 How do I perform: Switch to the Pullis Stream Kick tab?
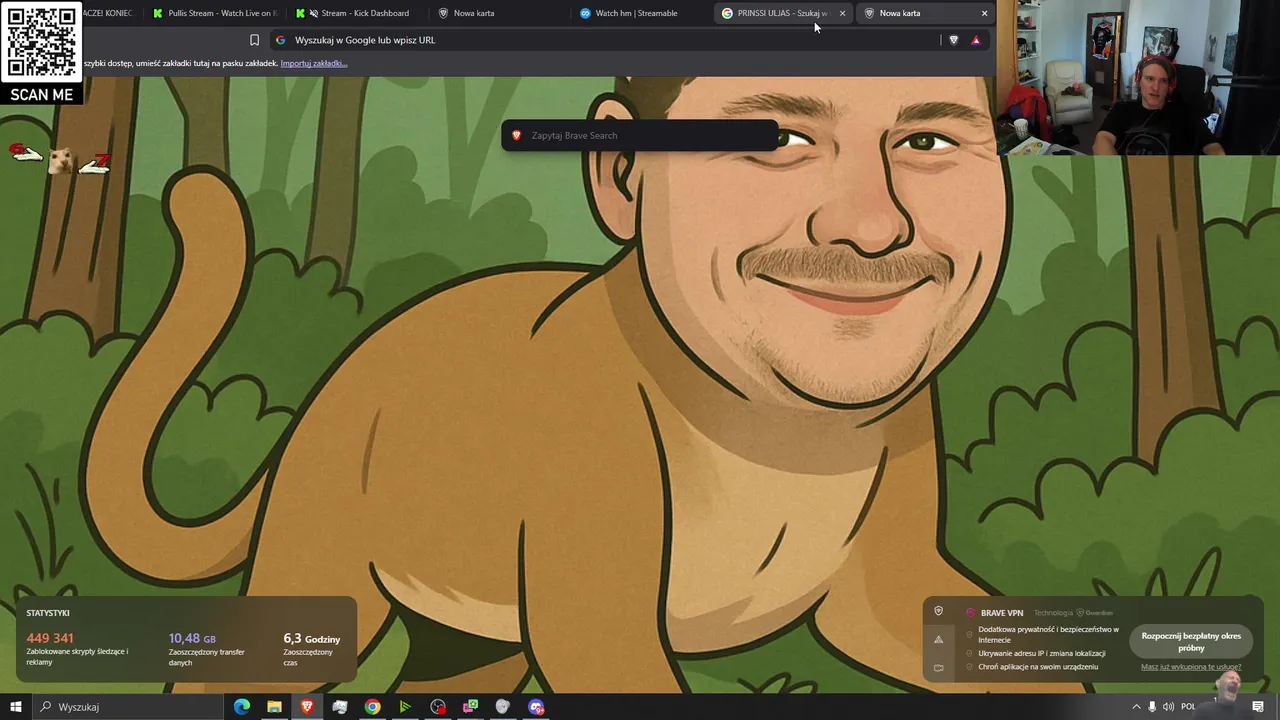coord(213,13)
